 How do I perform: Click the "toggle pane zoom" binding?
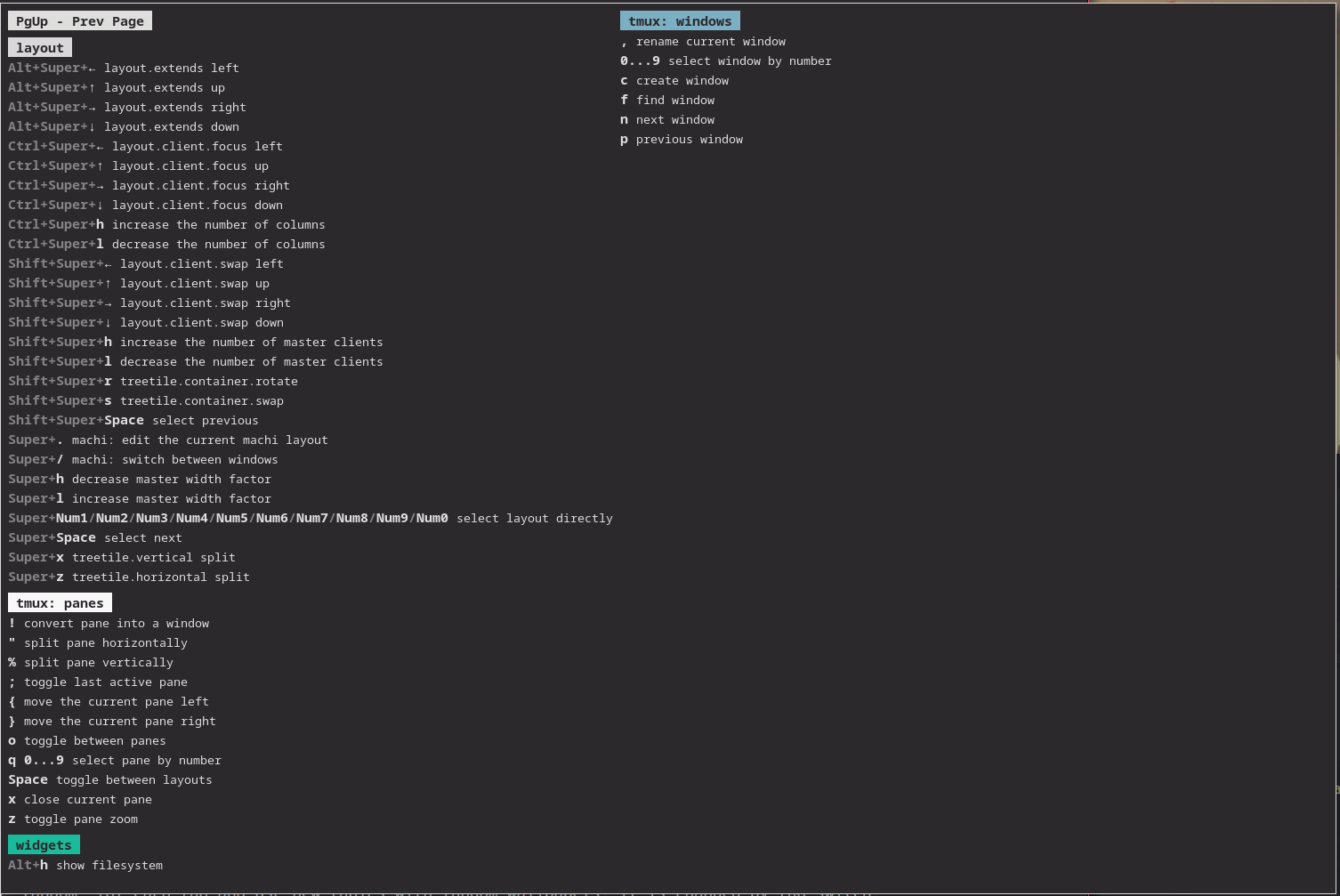[74, 819]
